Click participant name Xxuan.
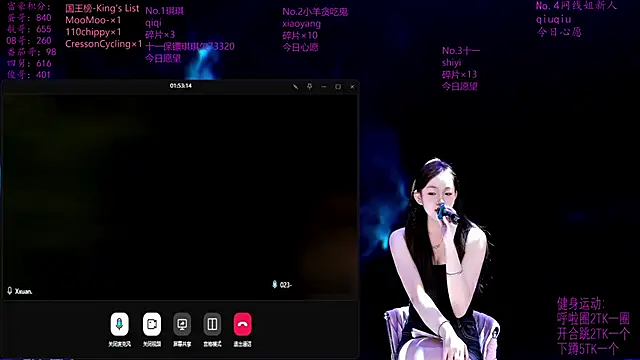 (x=24, y=291)
